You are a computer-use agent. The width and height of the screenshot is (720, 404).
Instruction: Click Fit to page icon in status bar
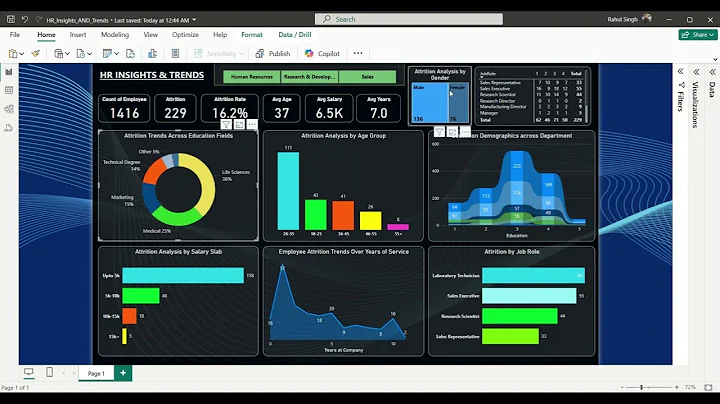pyautogui.click(x=709, y=387)
